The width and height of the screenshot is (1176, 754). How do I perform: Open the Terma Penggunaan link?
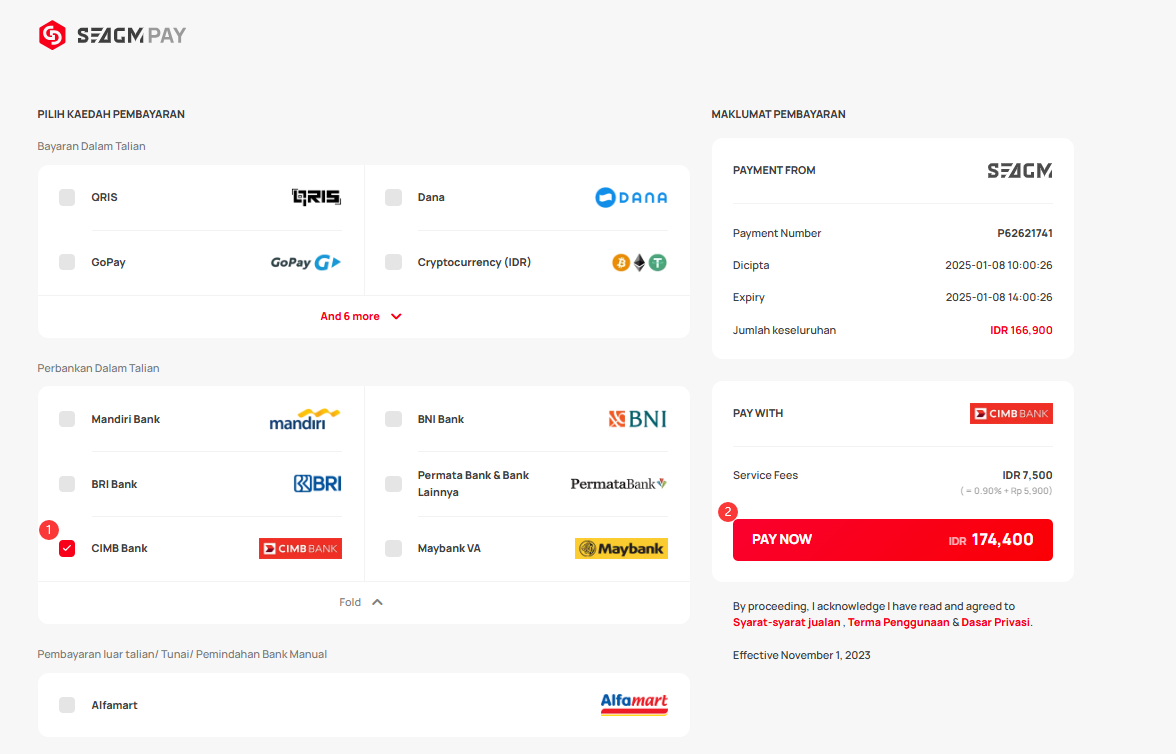click(x=898, y=622)
